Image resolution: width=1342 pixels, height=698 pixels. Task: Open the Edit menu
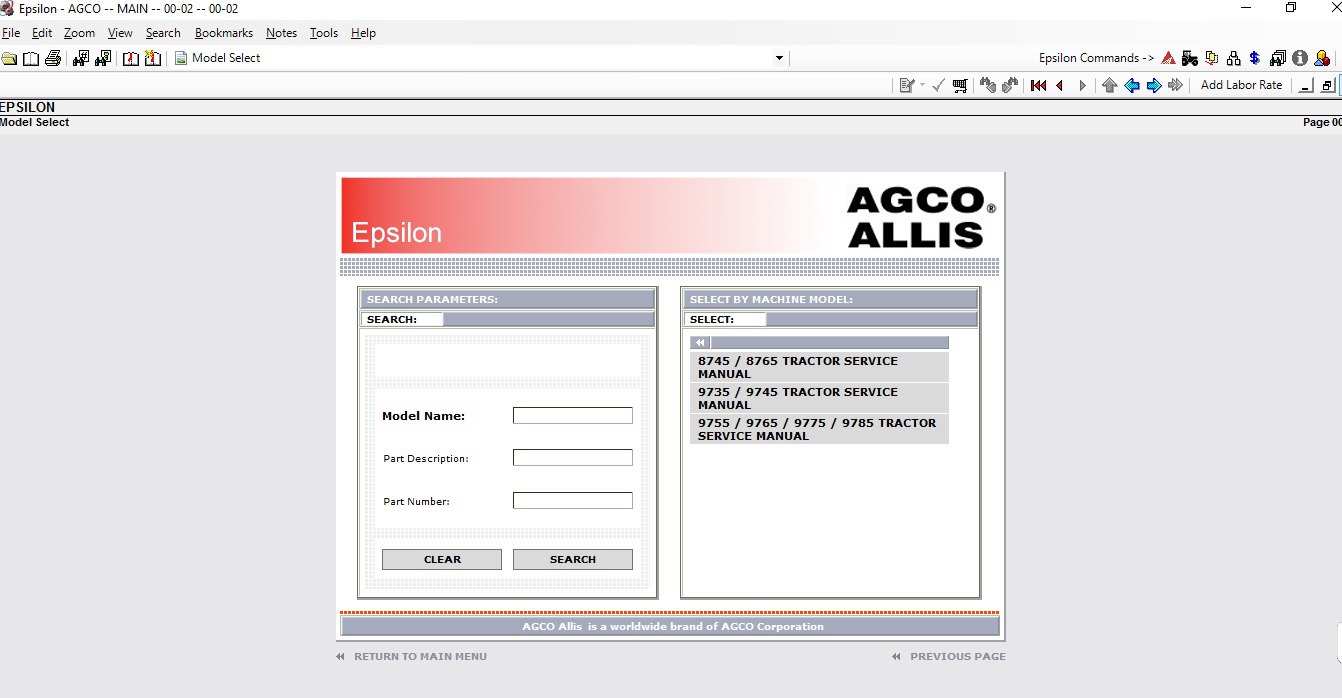[42, 33]
